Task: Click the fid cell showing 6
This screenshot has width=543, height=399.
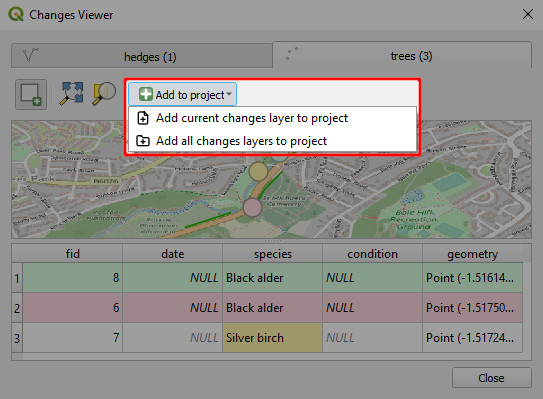Action: tap(73, 308)
